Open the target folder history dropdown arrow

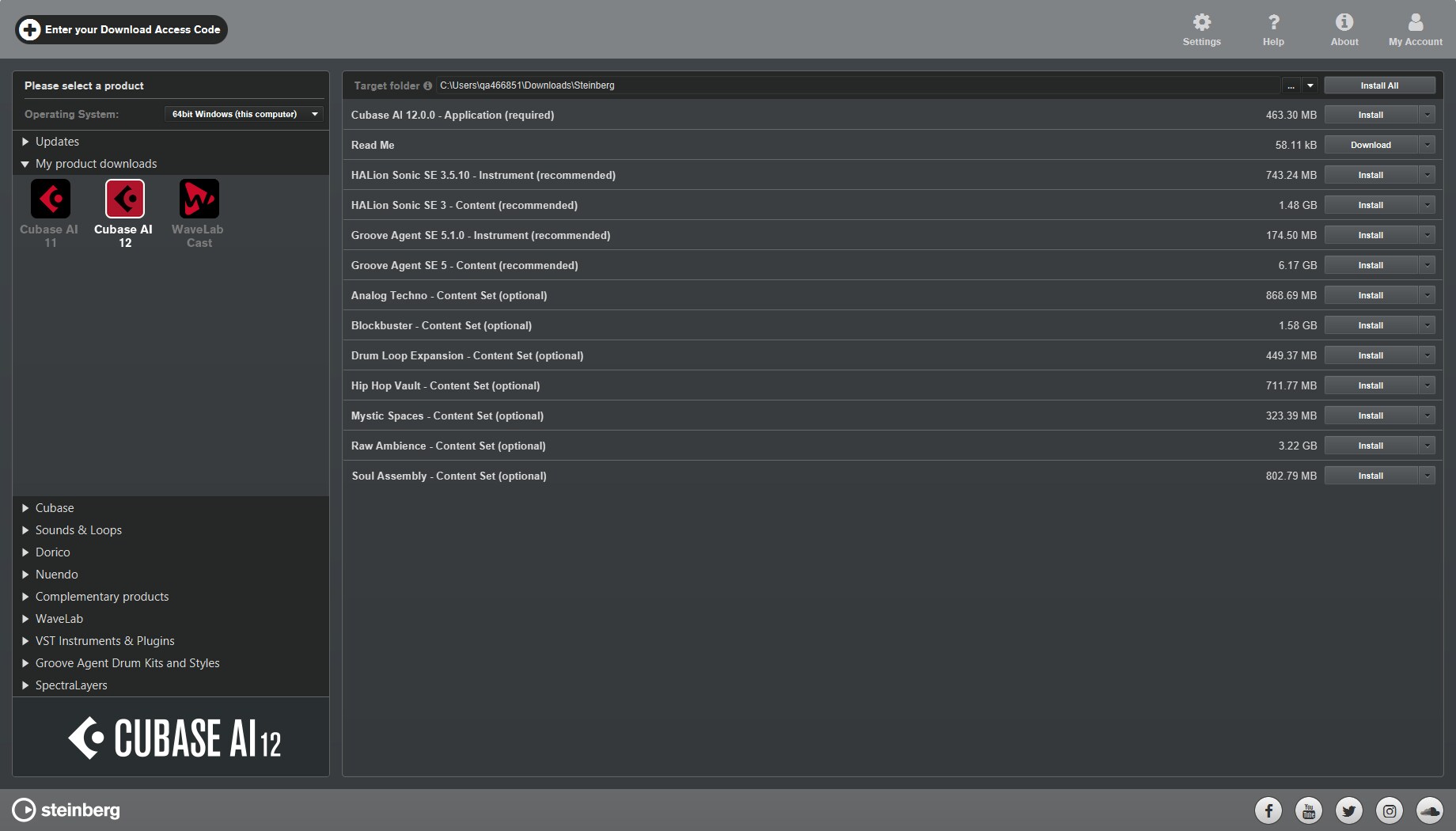(x=1310, y=85)
